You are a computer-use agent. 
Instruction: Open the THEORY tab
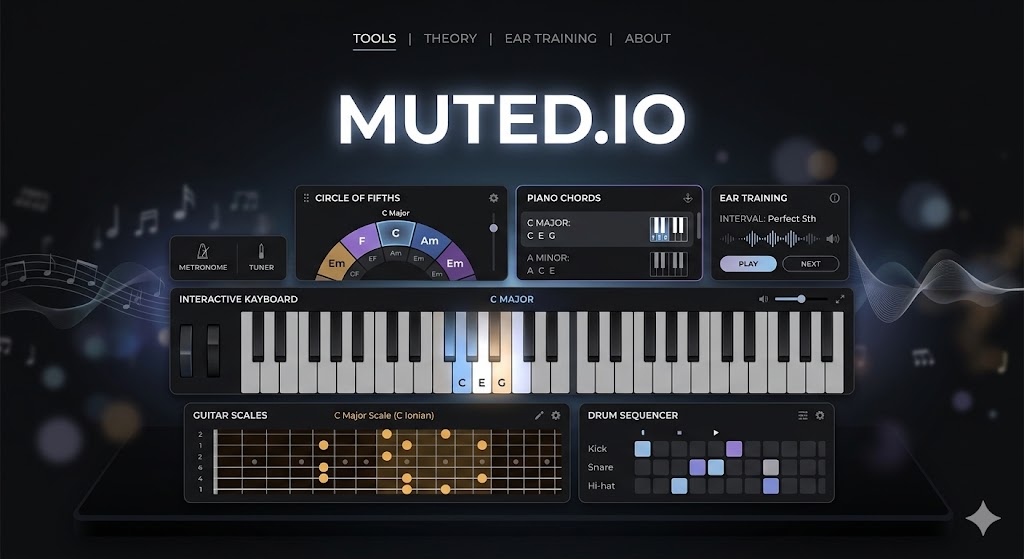coord(450,39)
